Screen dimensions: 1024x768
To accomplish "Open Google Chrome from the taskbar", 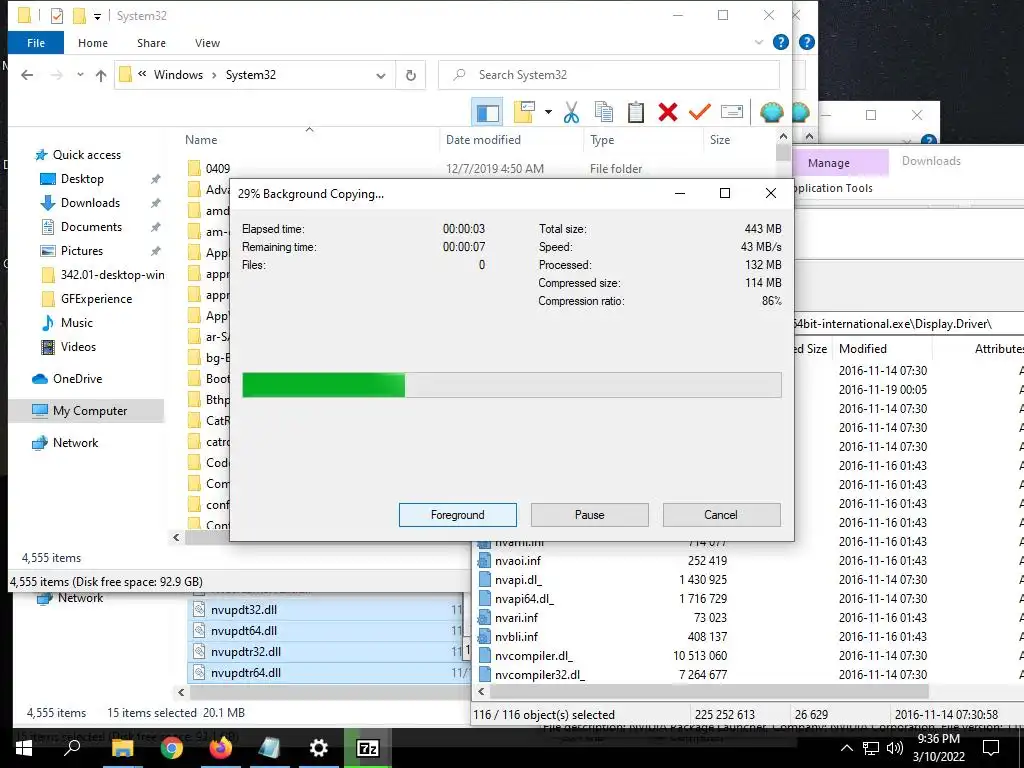I will [172, 748].
